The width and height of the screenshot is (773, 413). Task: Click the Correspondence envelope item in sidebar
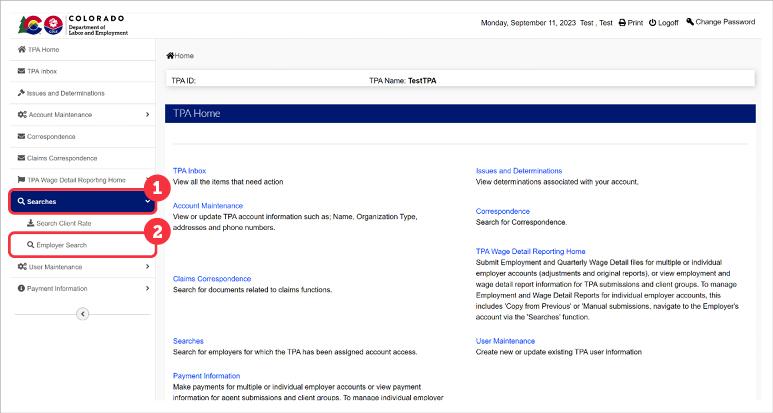50,136
